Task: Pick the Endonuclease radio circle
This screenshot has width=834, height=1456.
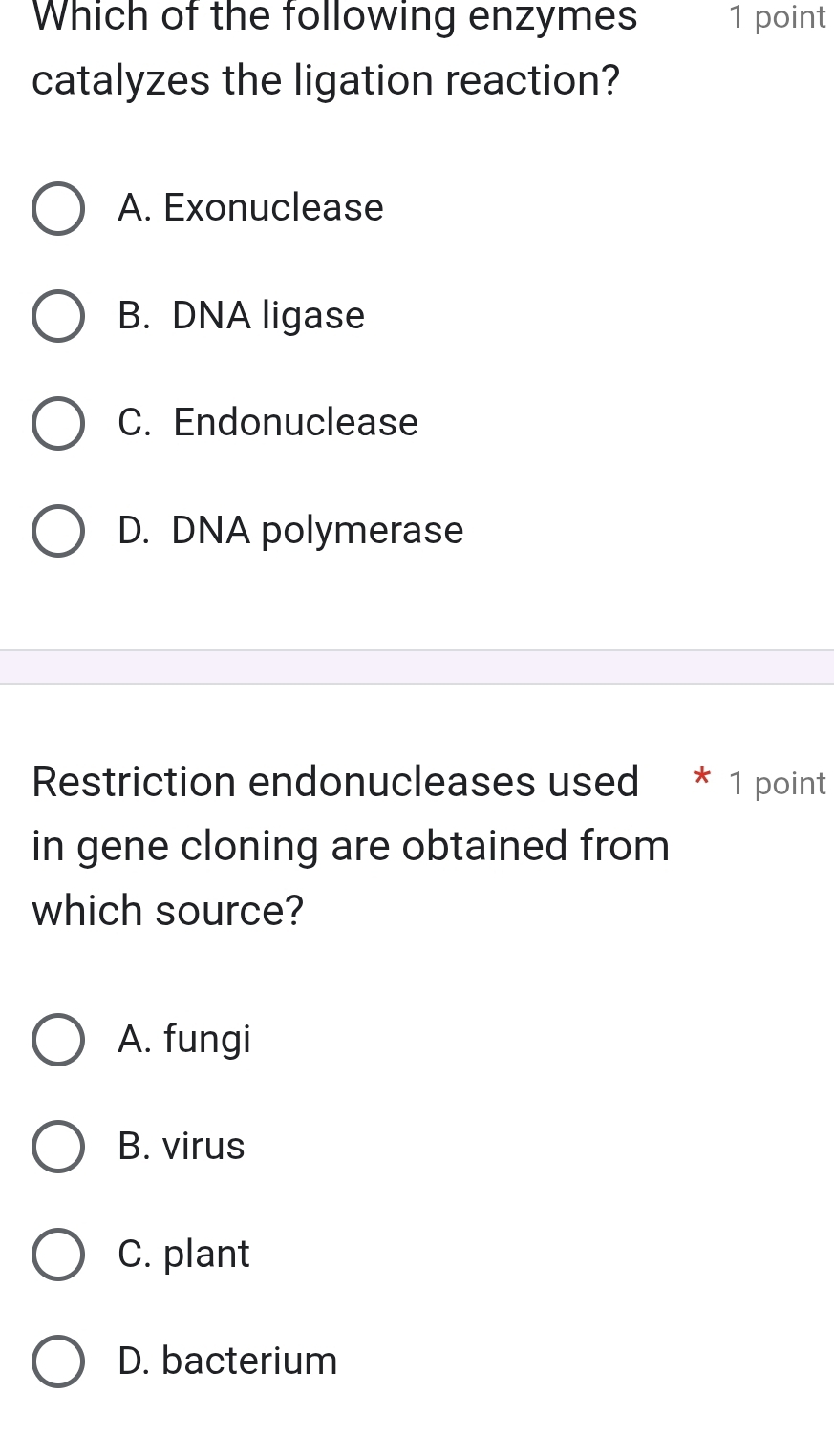Action: click(x=57, y=423)
